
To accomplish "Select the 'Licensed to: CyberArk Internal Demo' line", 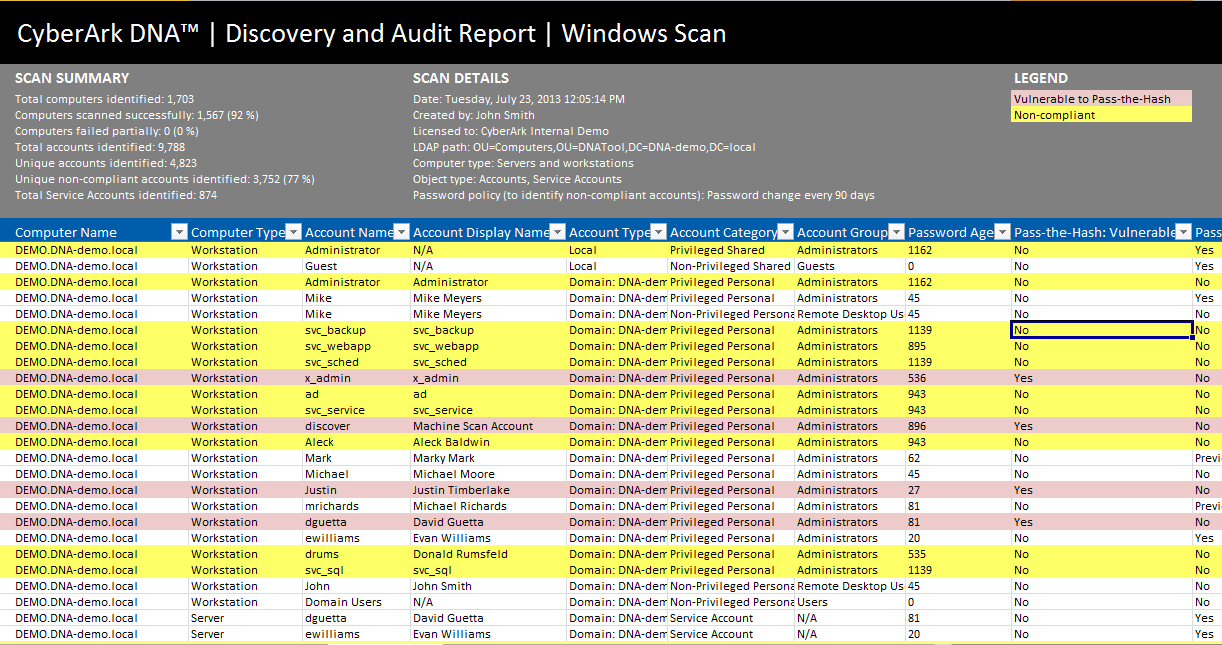I will tap(511, 131).
